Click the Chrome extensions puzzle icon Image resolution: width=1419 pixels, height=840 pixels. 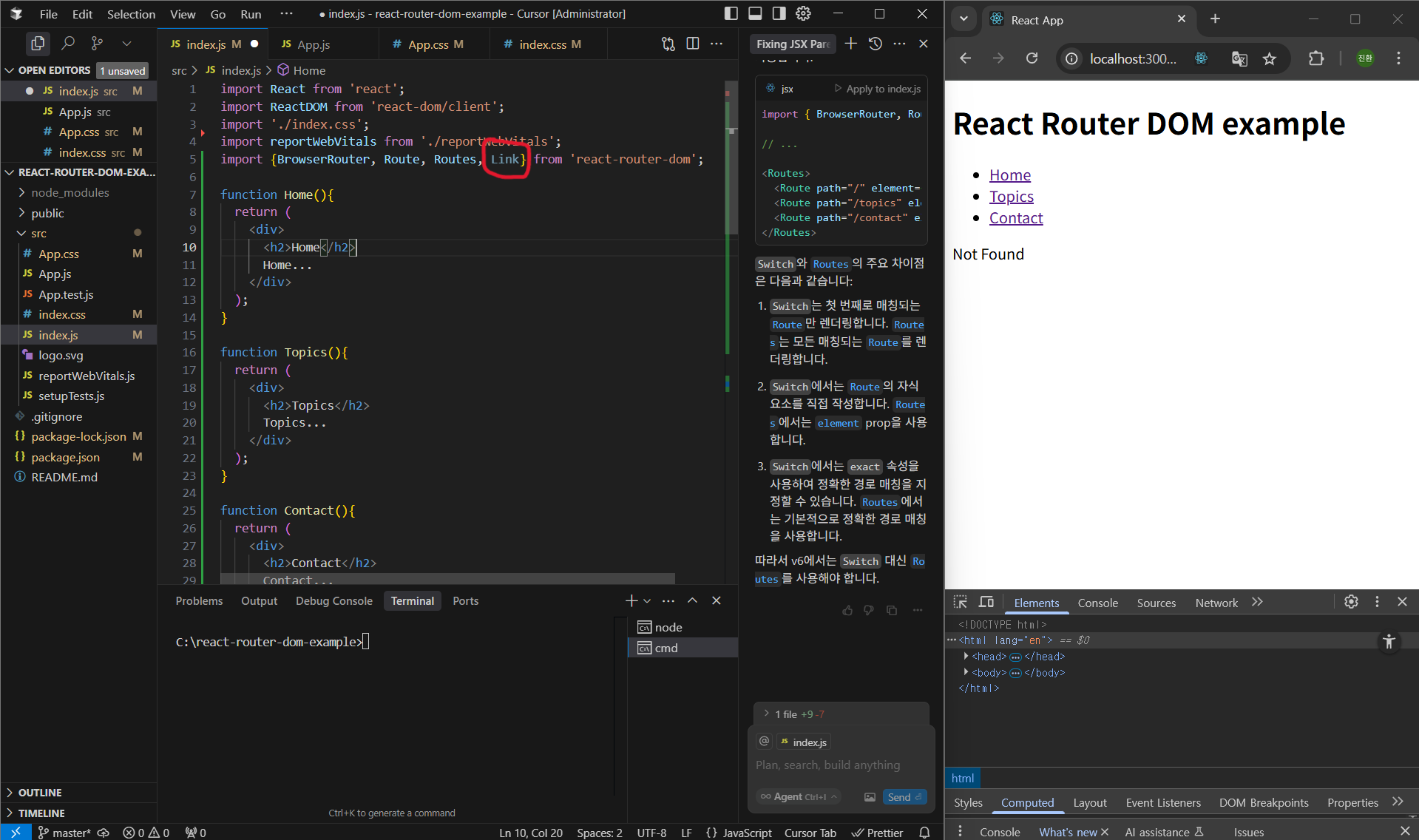point(1316,58)
